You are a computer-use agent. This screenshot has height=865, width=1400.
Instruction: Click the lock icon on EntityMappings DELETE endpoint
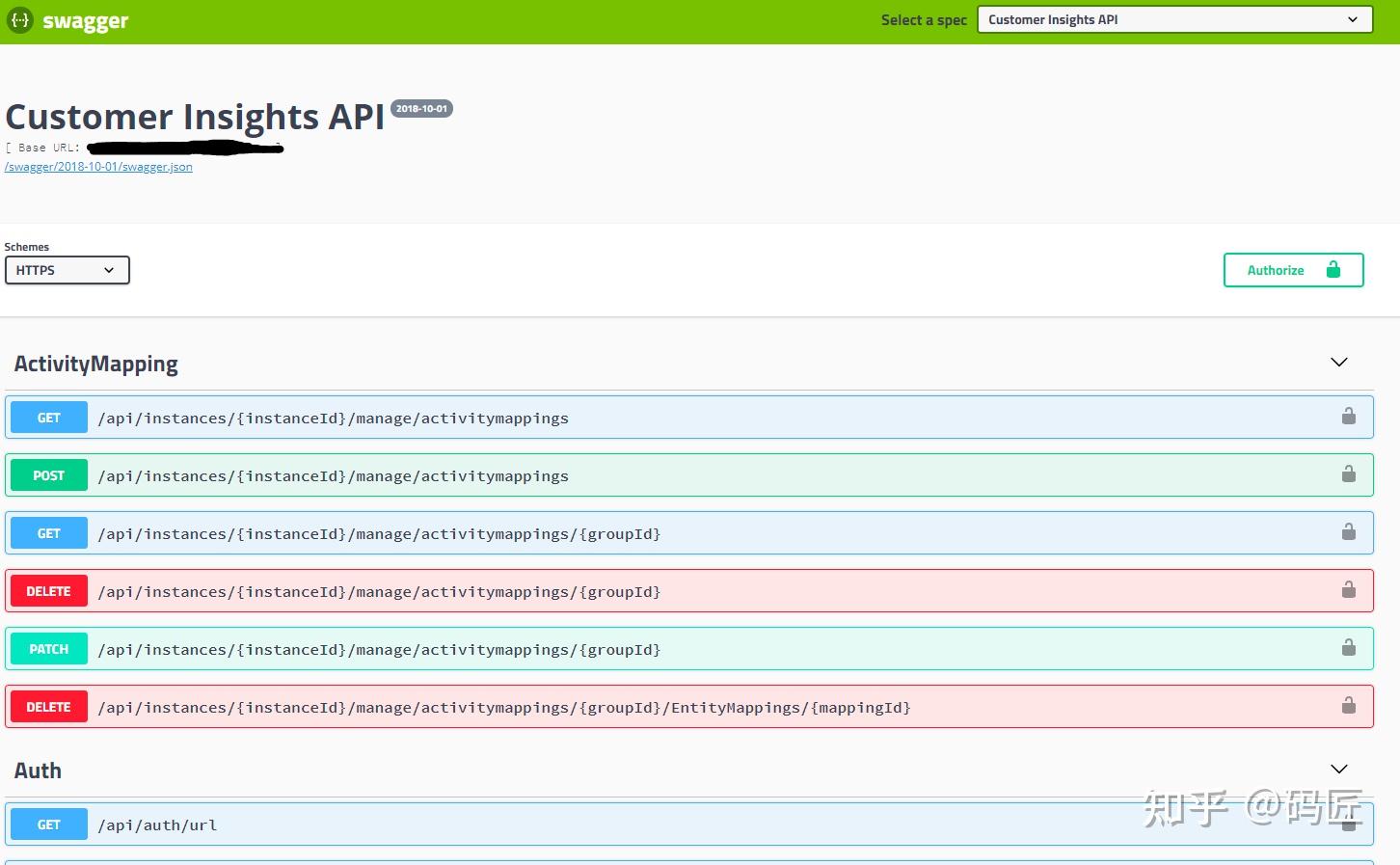1348,706
